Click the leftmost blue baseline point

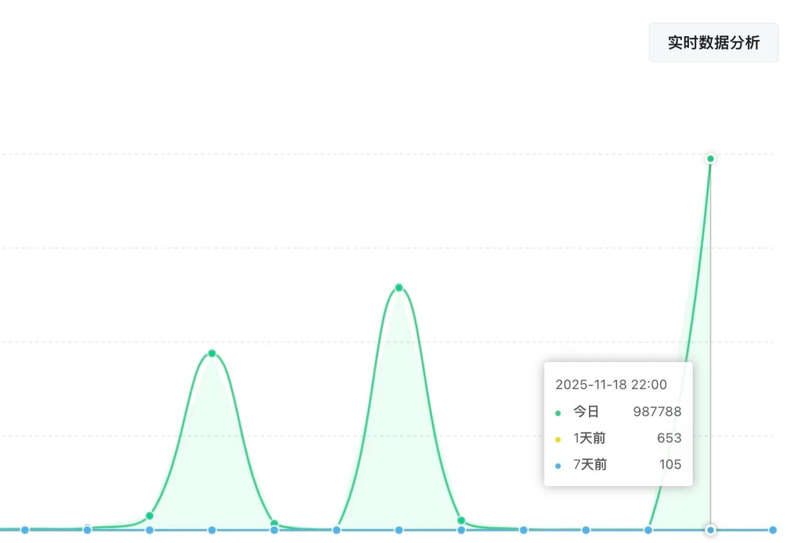[x=25, y=530]
